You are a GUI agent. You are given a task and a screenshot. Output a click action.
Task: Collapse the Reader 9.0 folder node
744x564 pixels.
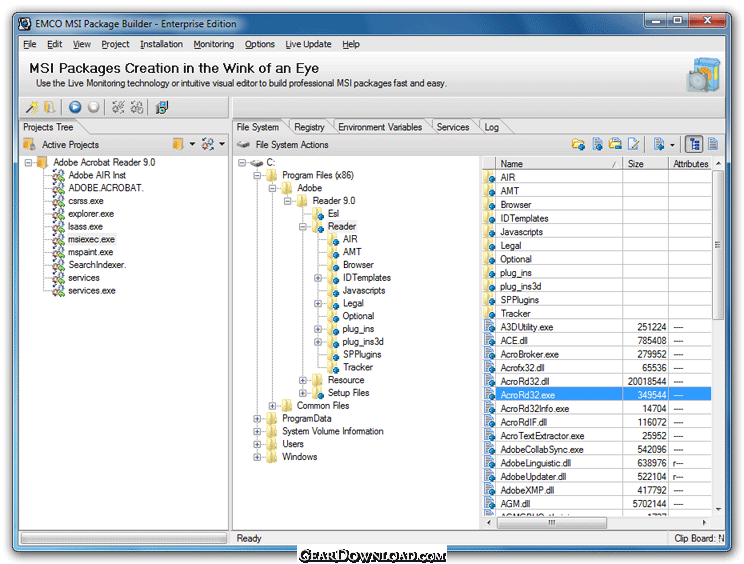point(288,201)
